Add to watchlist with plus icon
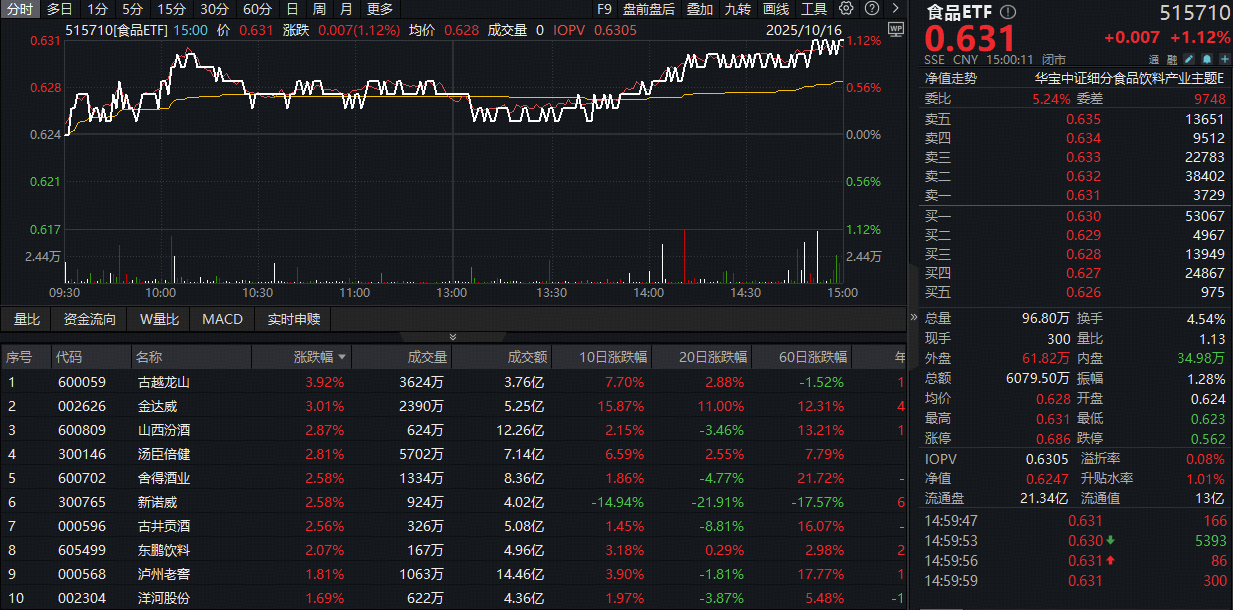 1224,59
